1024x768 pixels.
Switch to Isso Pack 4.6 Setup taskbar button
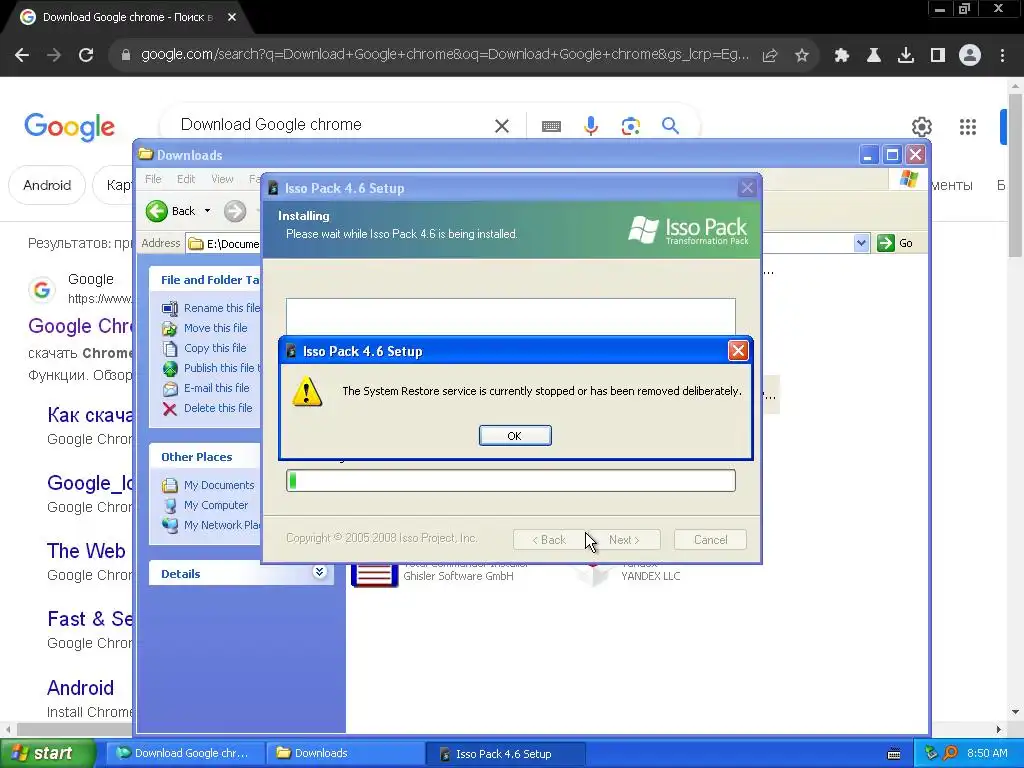click(505, 754)
